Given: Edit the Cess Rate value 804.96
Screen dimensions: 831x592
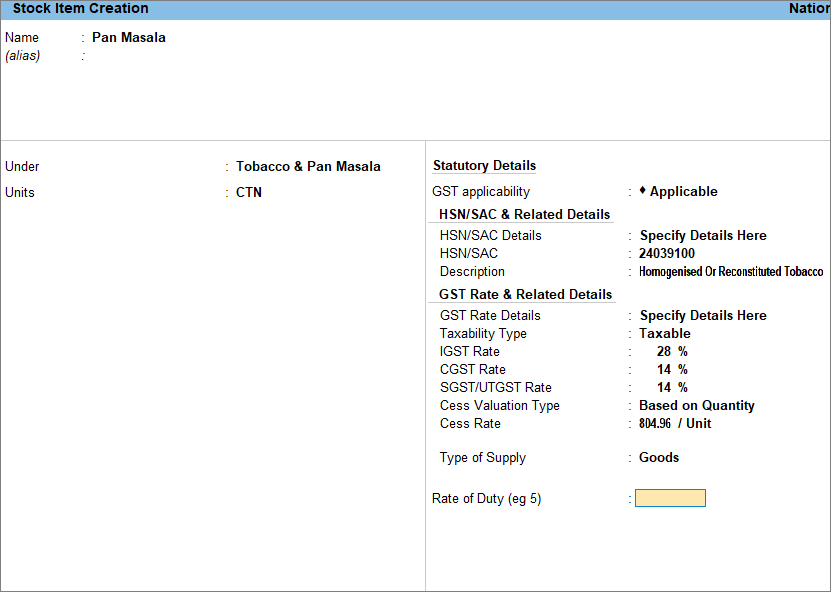Looking at the screenshot, I should pyautogui.click(x=655, y=423).
